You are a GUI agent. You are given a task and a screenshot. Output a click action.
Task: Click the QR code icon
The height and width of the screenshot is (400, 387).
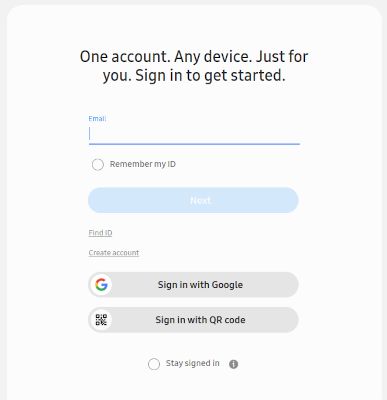(101, 320)
